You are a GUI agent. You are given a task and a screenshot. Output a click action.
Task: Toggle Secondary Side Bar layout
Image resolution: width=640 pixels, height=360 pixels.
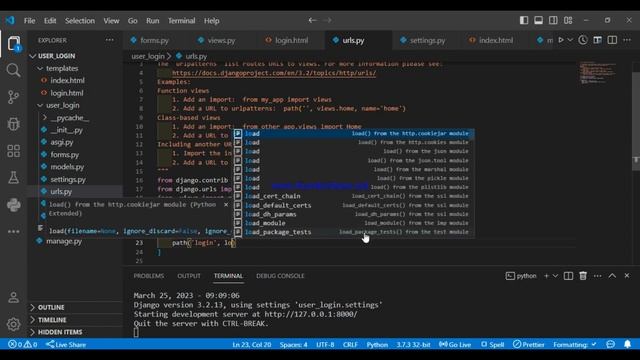[x=553, y=20]
